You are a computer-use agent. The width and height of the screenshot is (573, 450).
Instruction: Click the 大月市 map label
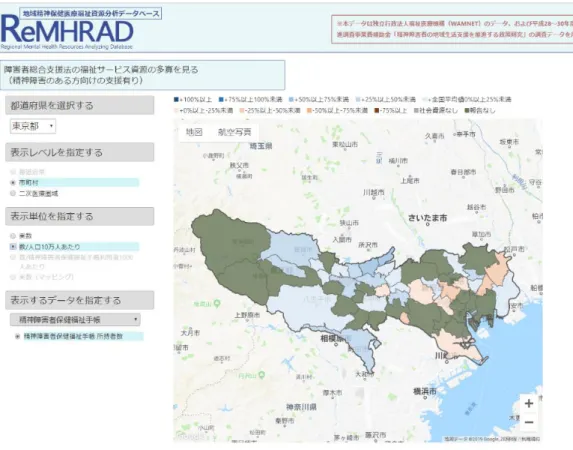click(190, 333)
